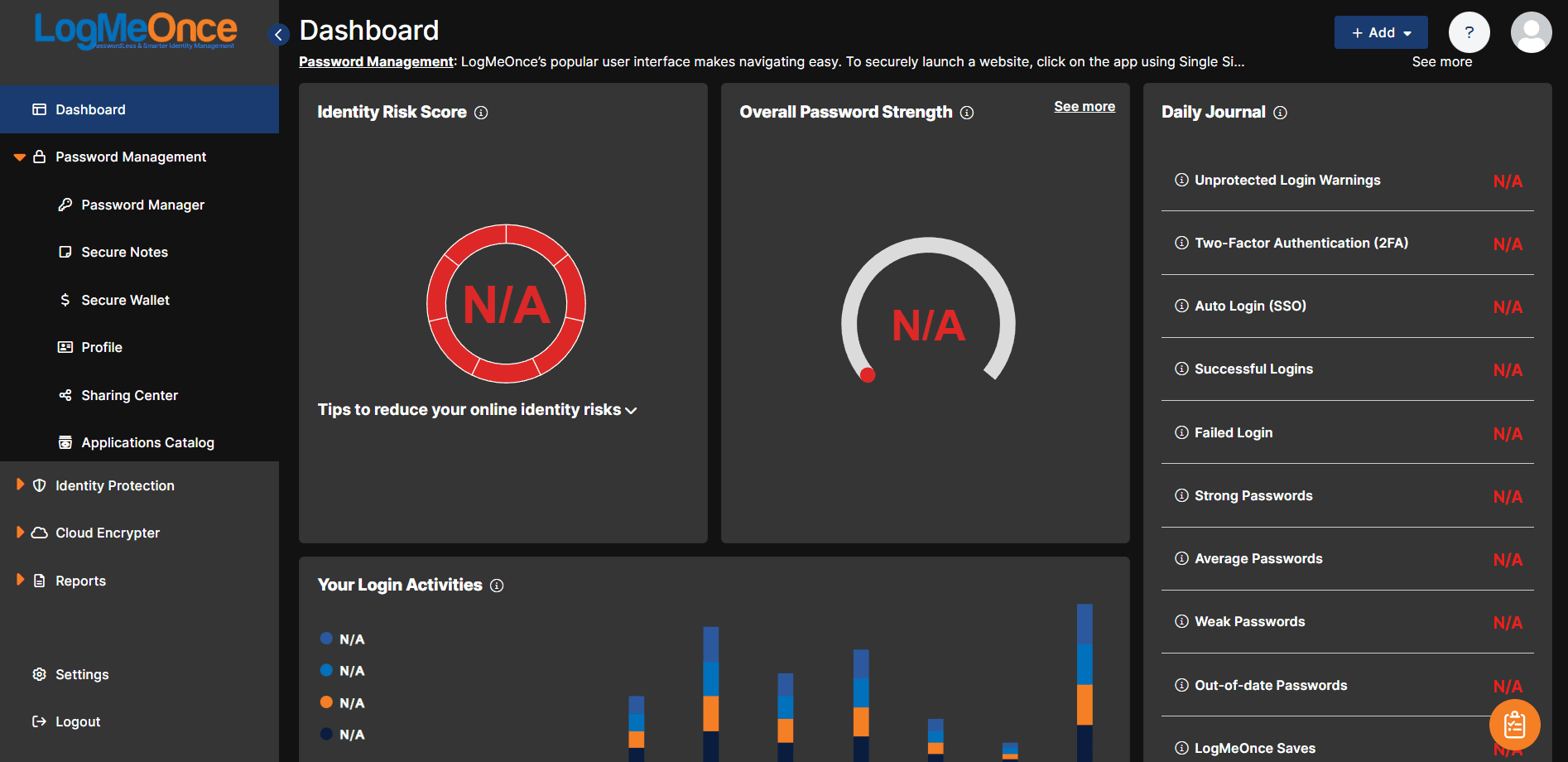Click info icon beside Auto Login (SSO)
1568x762 pixels.
click(x=1181, y=306)
